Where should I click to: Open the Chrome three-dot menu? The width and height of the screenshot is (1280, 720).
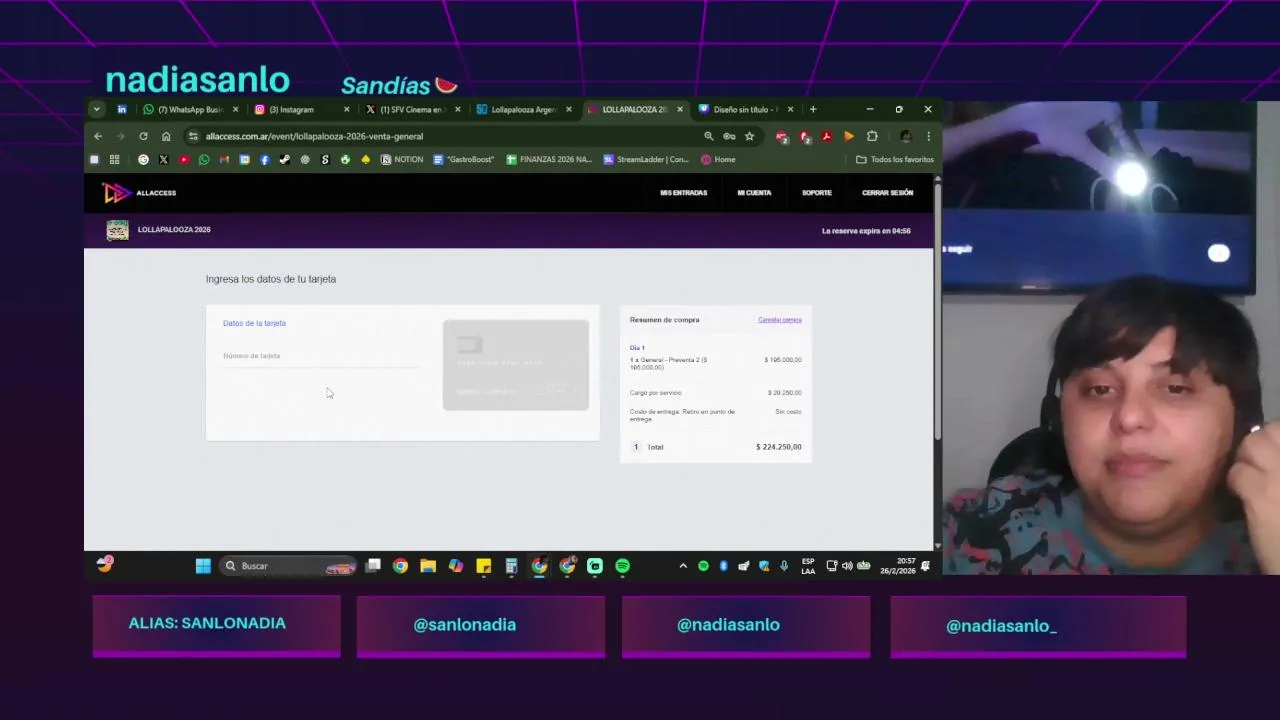point(928,136)
